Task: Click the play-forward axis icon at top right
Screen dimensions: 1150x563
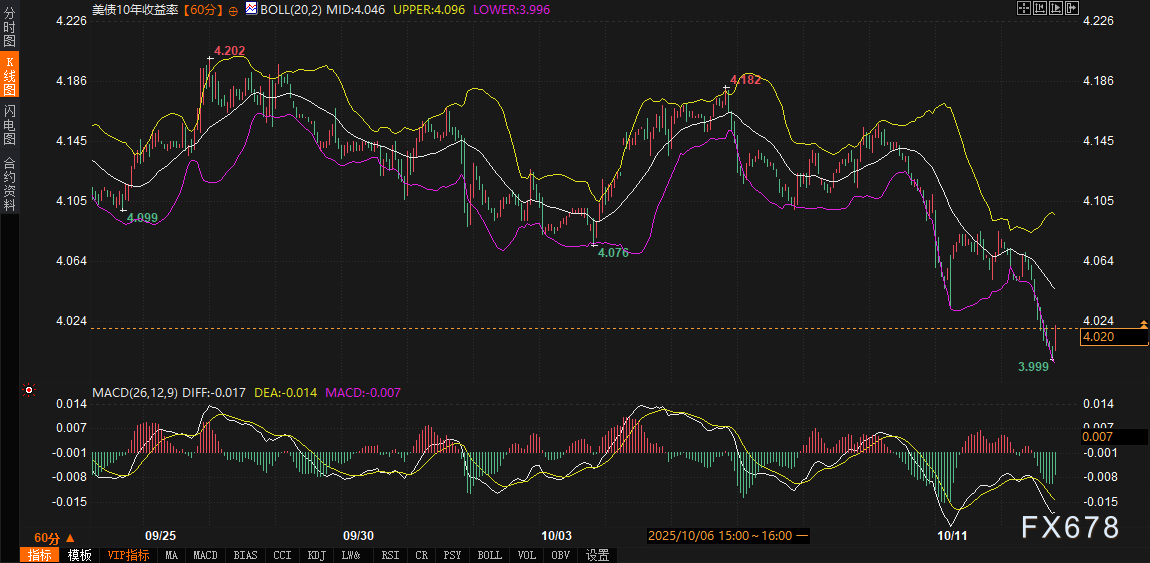Action: click(1056, 8)
